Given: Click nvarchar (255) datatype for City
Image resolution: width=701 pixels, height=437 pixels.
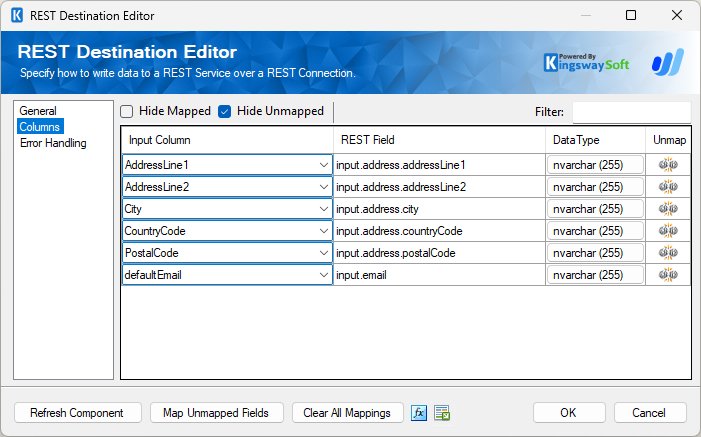Looking at the screenshot, I should pyautogui.click(x=595, y=208).
